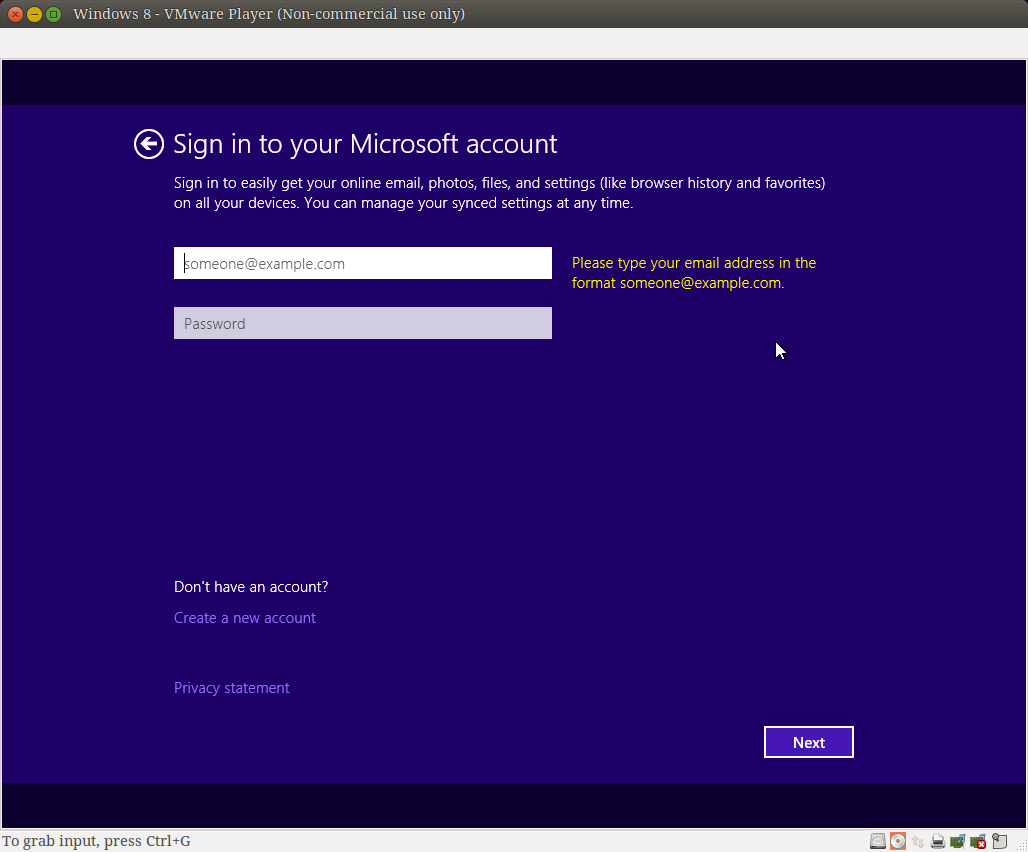Click the CD/DVD drive icon in status bar
The height and width of the screenshot is (852, 1028).
[898, 841]
